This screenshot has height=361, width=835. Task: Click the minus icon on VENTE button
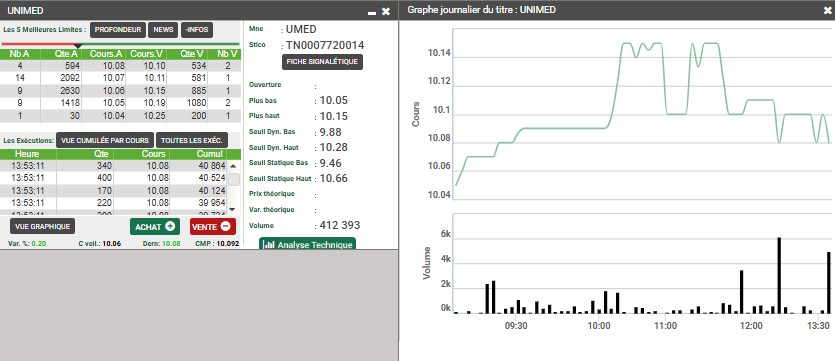225,226
